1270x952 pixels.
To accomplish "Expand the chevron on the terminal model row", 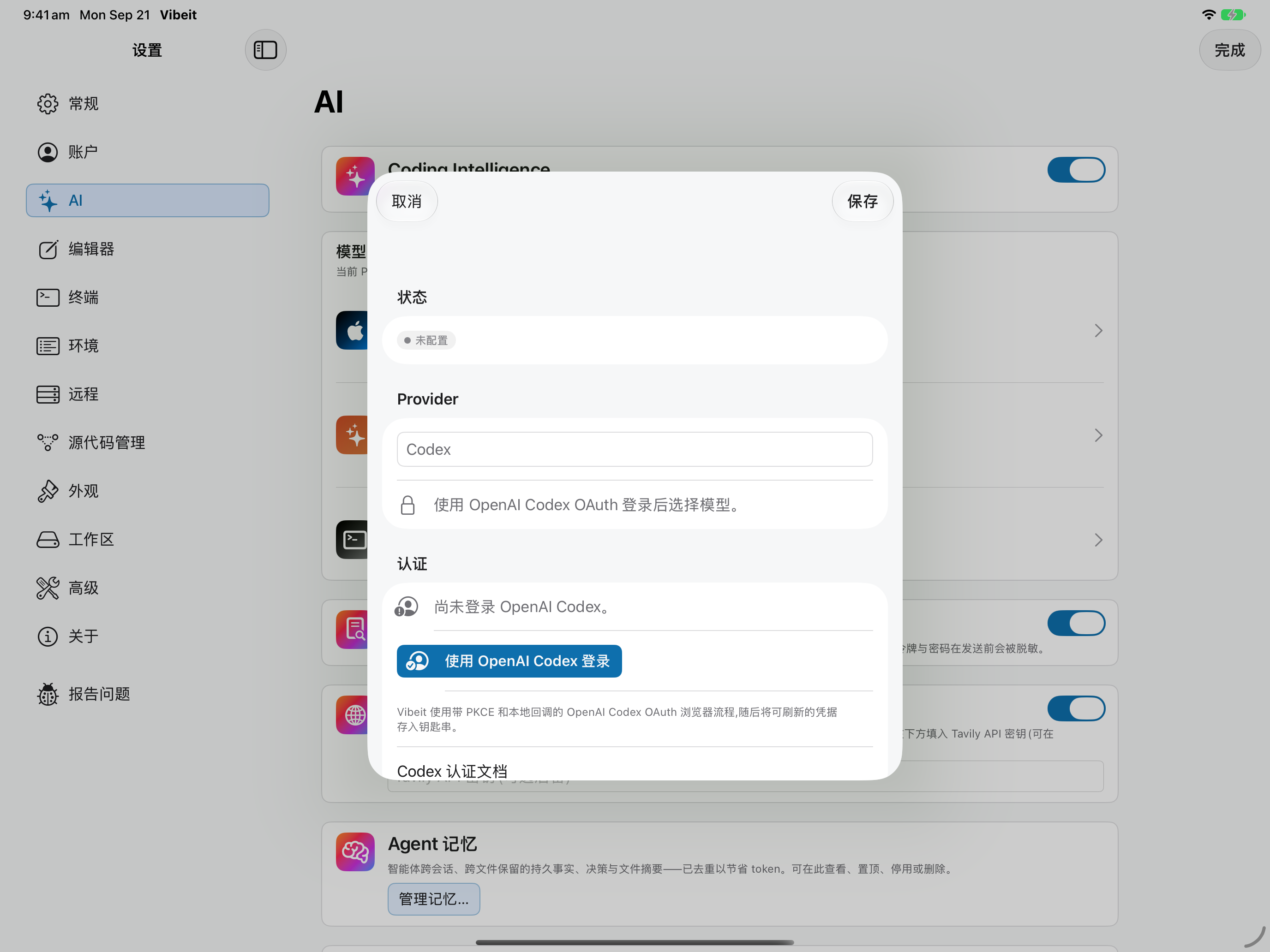I will click(x=1098, y=540).
